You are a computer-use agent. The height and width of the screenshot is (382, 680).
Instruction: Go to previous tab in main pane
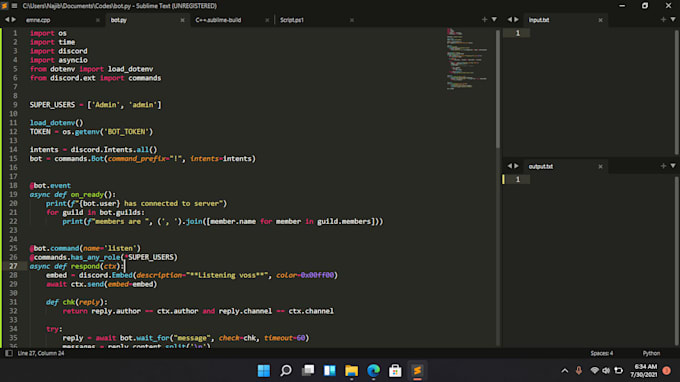coord(7,20)
